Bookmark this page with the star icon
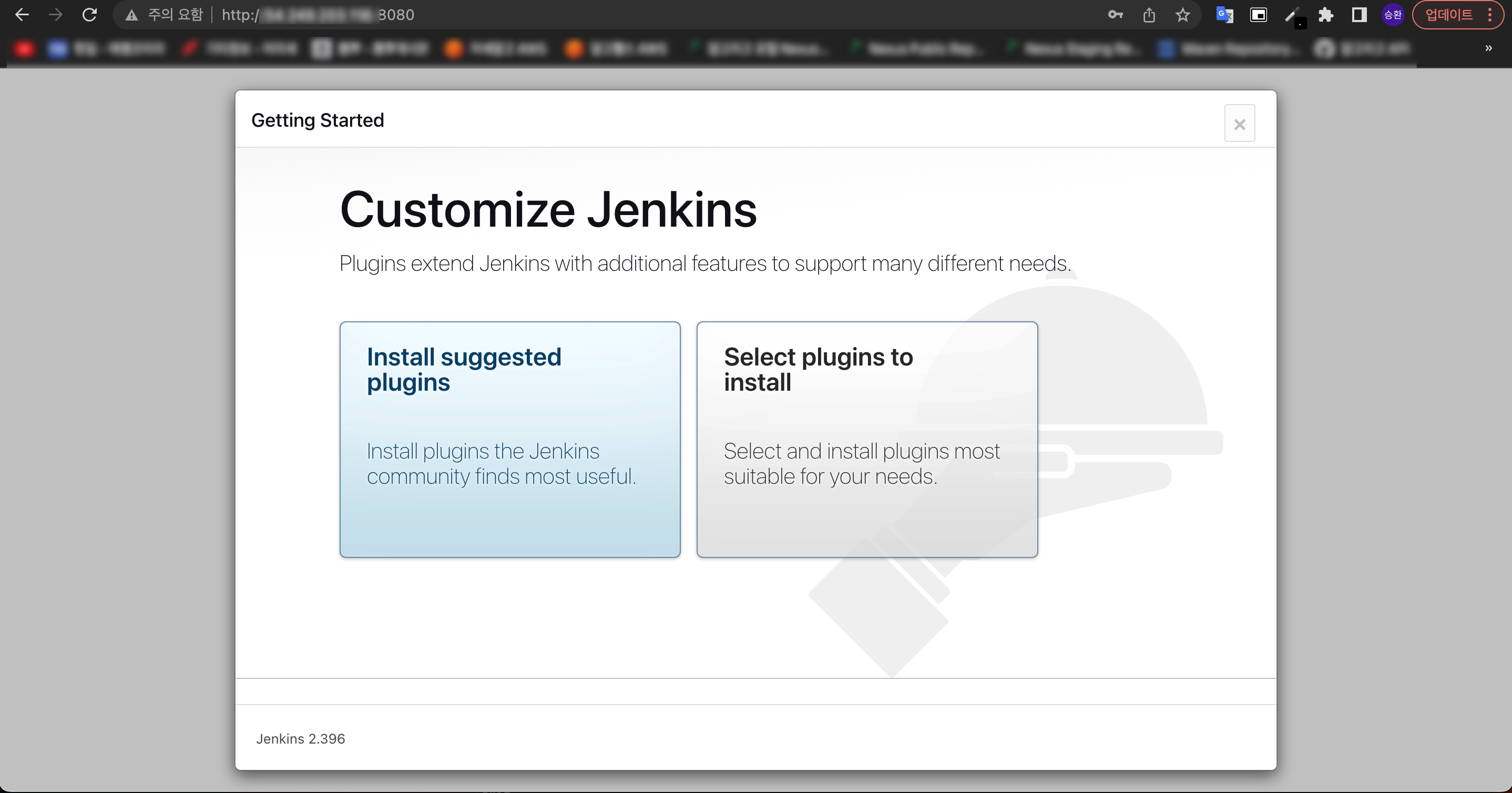 (x=1183, y=15)
